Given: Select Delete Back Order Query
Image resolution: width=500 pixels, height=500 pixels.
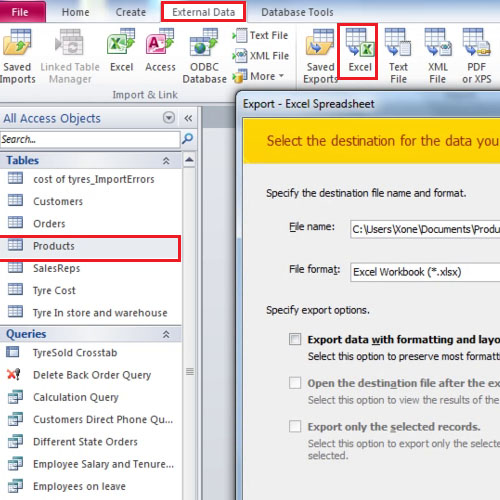Looking at the screenshot, I should [x=91, y=375].
